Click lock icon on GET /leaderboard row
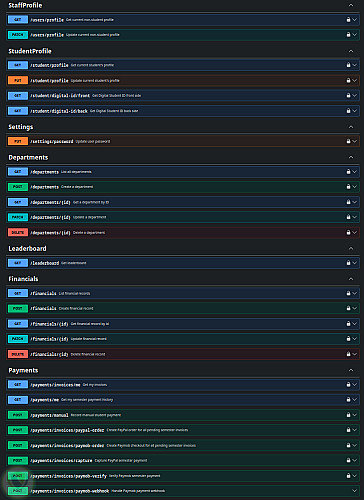 (x=348, y=263)
